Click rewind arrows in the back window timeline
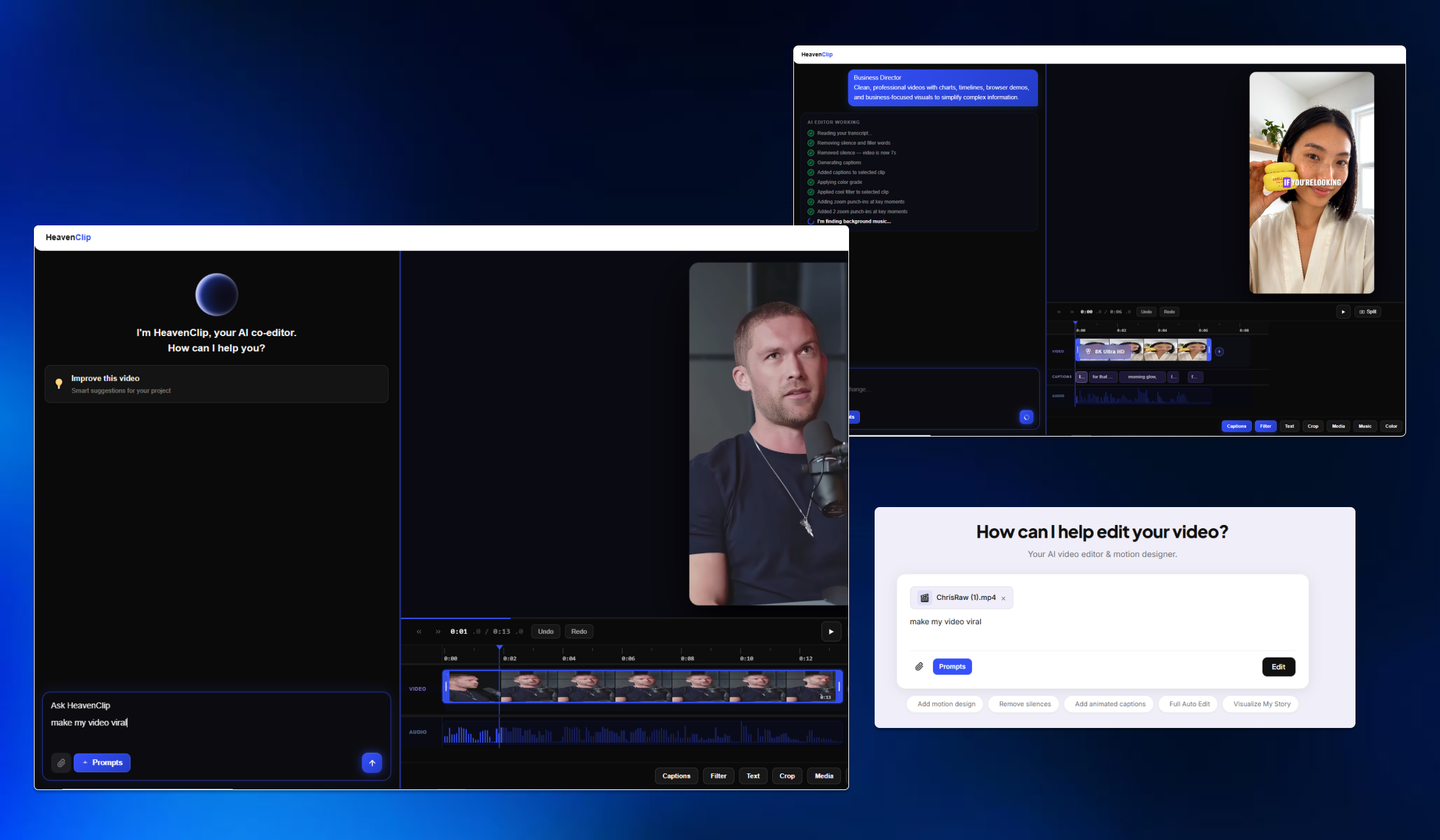 click(1059, 312)
